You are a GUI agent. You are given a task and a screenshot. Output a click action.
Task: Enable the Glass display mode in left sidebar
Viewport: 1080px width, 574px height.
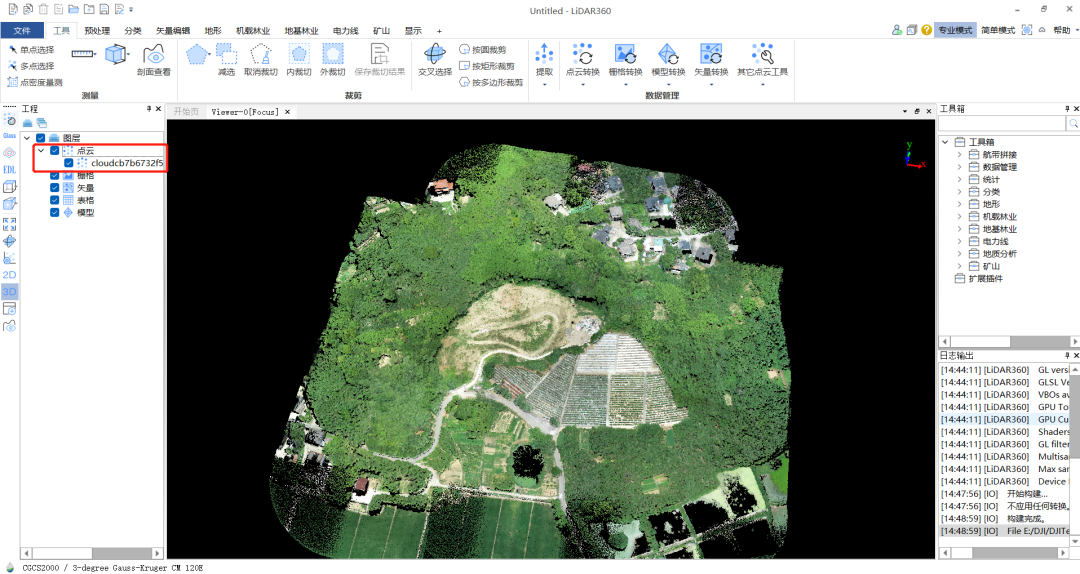point(10,136)
